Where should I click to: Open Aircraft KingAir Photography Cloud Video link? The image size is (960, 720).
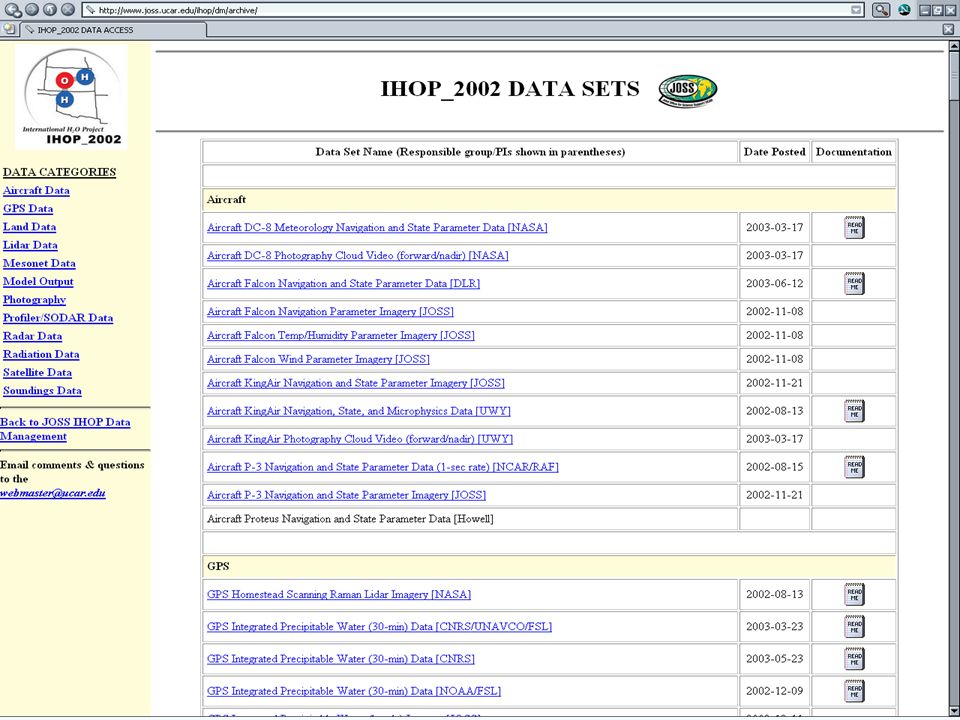(x=360, y=439)
